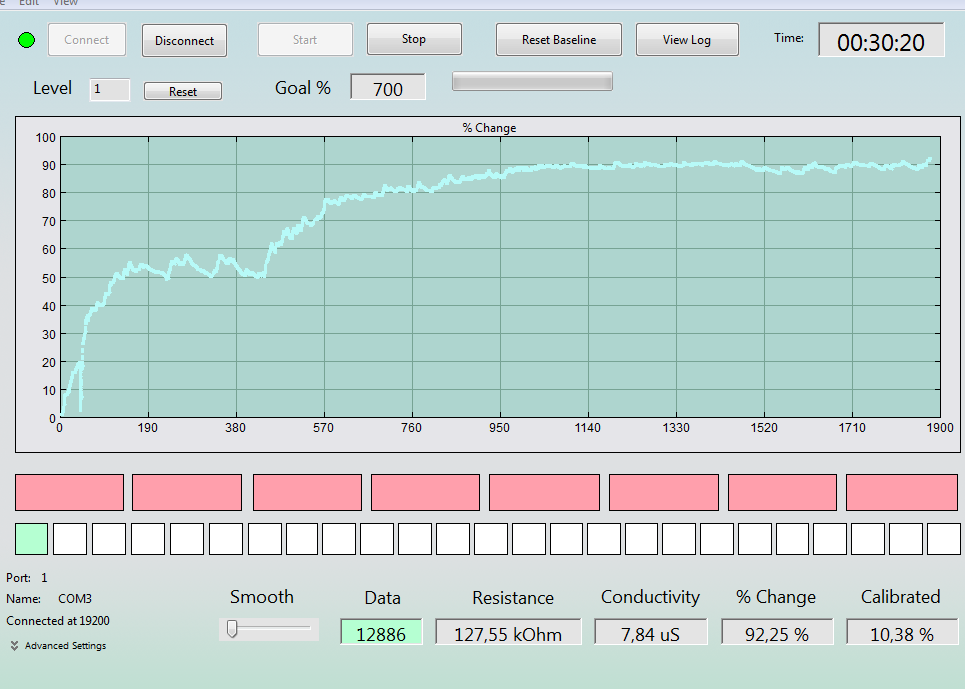Click the green square in the white box row
965x689 pixels.
pyautogui.click(x=31, y=539)
